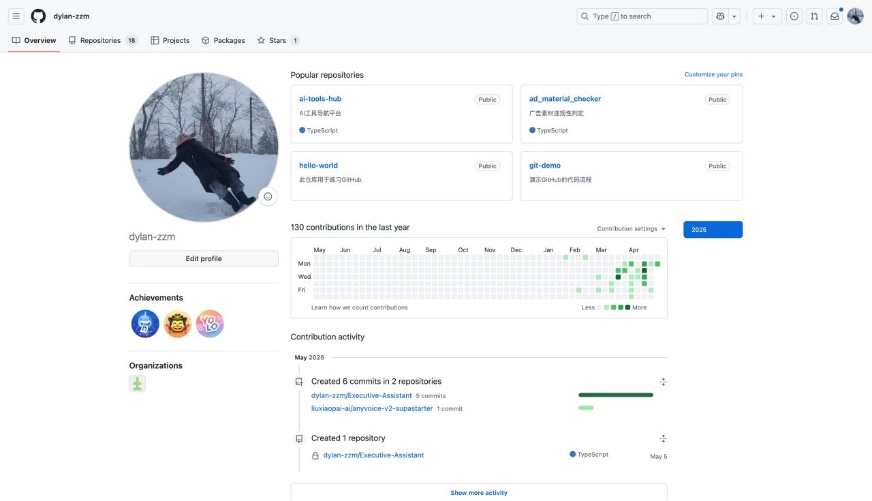Open the organization avatar under Organizations
The image size is (872, 501).
(x=137, y=384)
